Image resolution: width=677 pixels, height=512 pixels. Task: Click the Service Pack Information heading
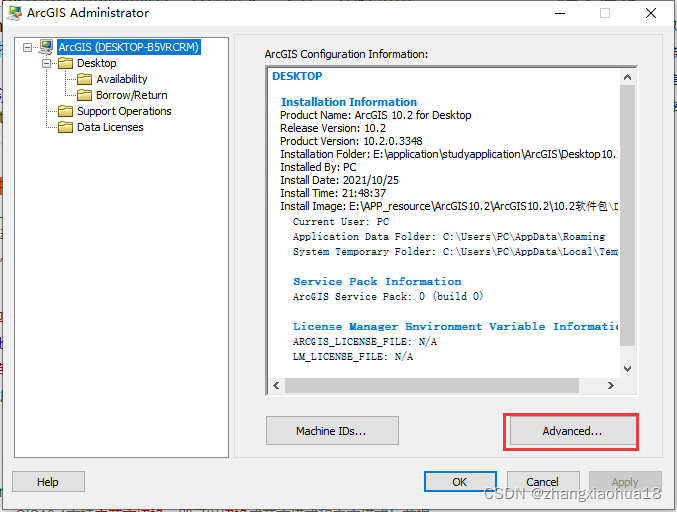pyautogui.click(x=377, y=282)
